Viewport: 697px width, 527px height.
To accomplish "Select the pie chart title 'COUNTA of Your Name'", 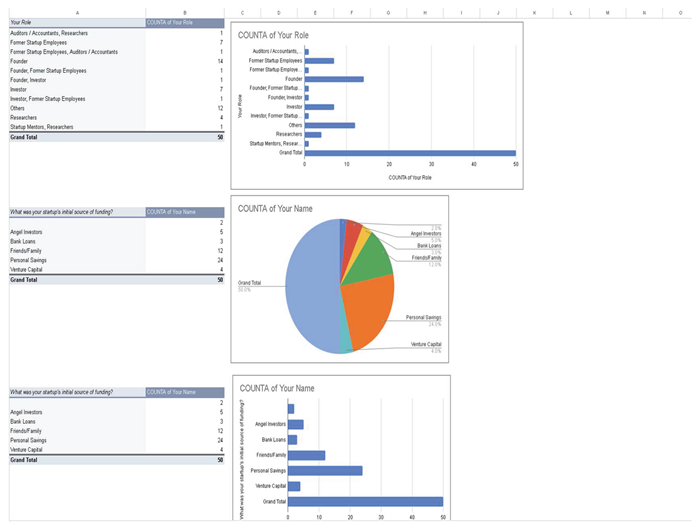I will pyautogui.click(x=276, y=207).
